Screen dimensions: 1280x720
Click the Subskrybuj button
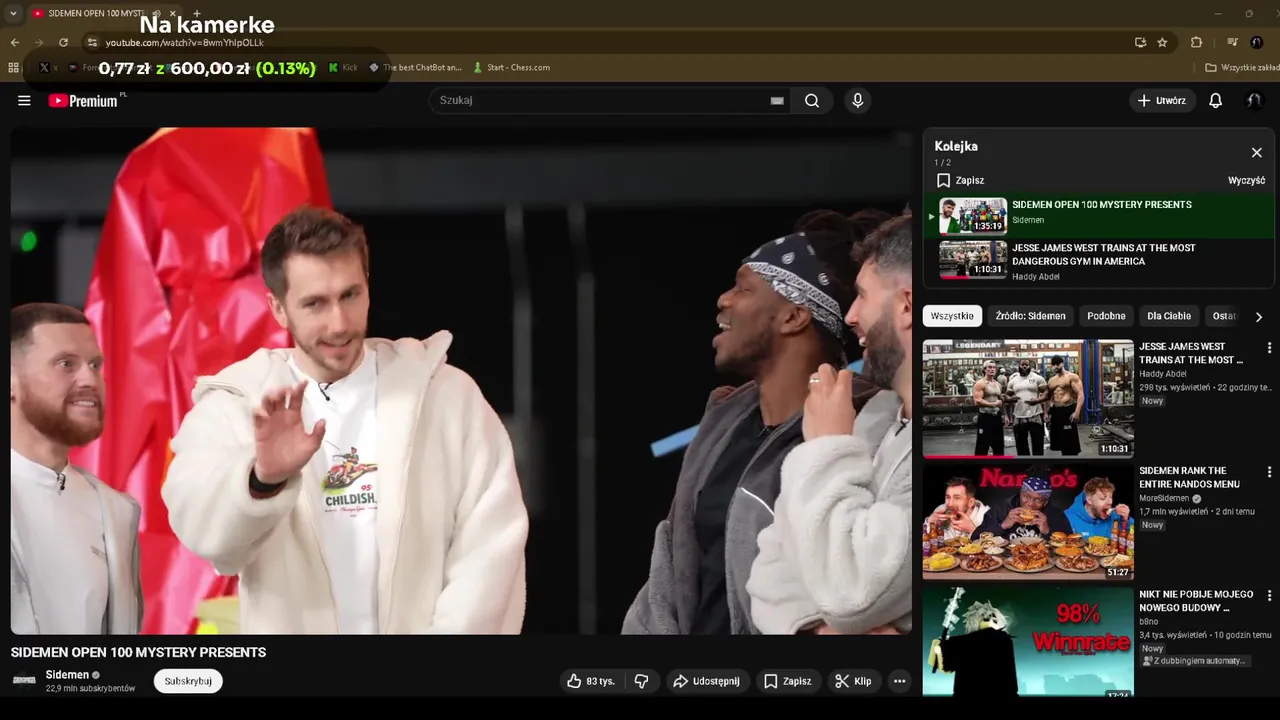[x=188, y=681]
